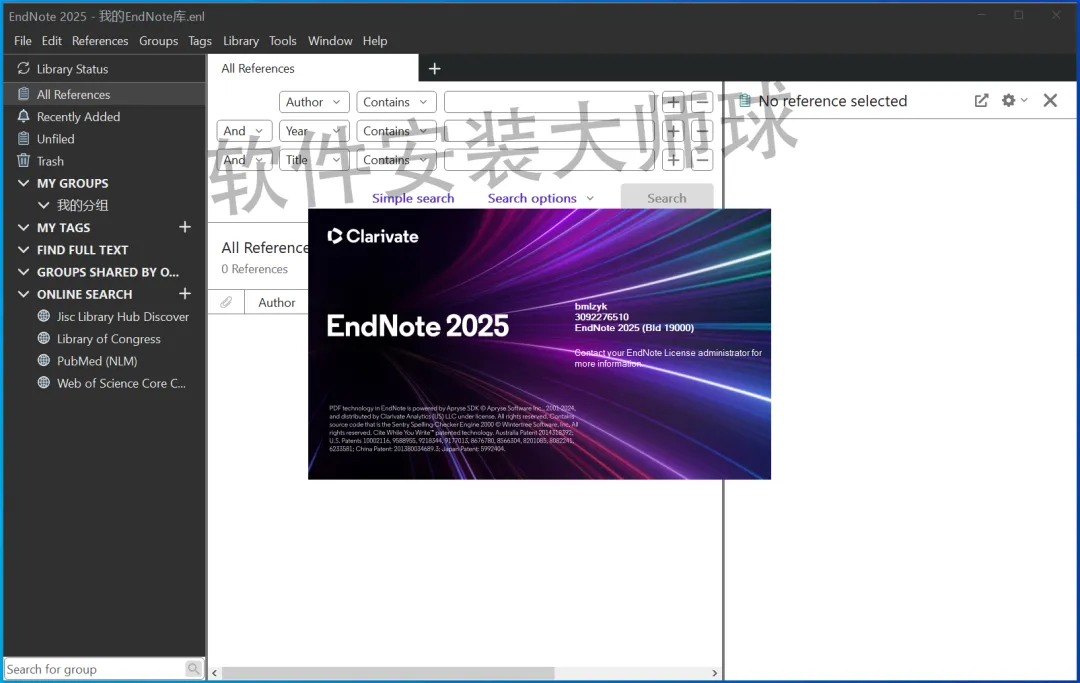
Task: Open the And operator dropdown for Title row
Action: coord(245,160)
